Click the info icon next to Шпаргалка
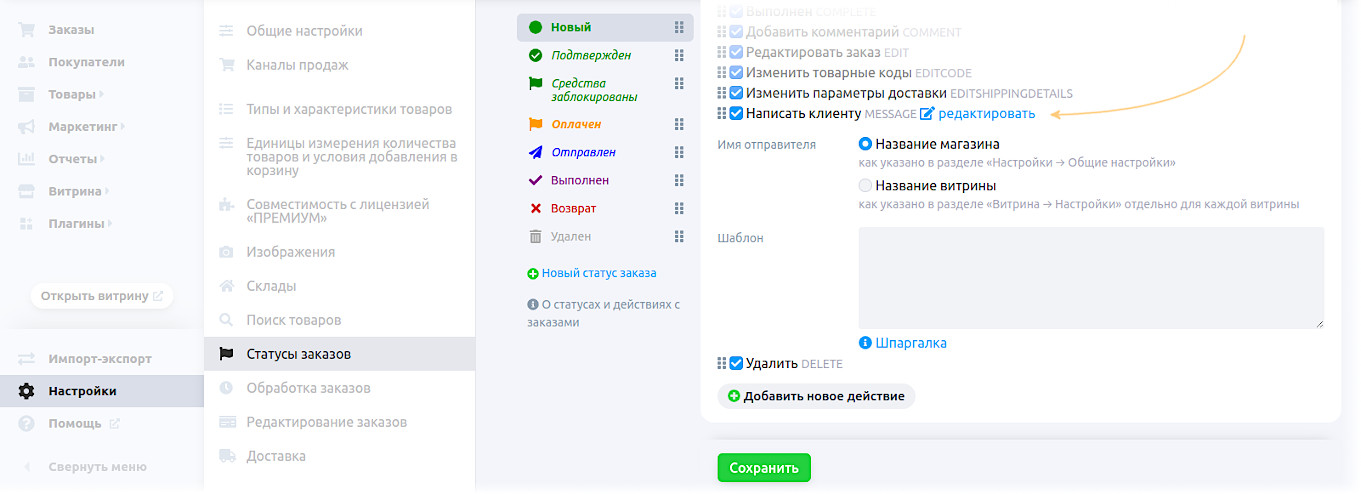This screenshot has height=494, width=1361. click(865, 343)
